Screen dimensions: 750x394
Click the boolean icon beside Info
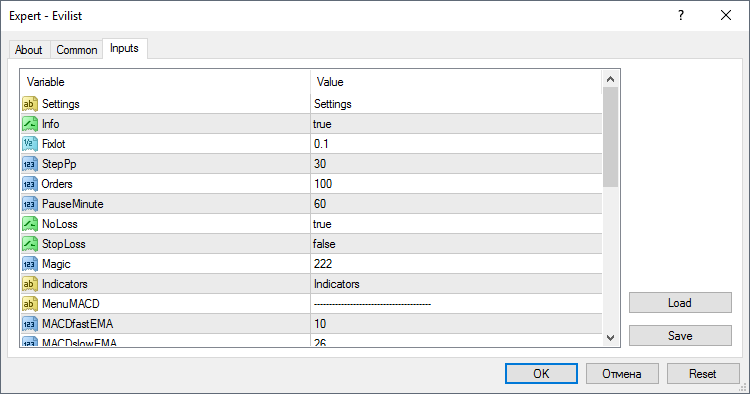[30, 124]
